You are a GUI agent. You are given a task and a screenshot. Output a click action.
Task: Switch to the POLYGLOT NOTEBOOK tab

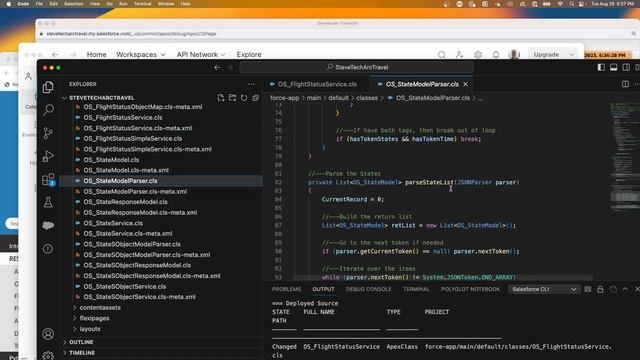point(470,289)
